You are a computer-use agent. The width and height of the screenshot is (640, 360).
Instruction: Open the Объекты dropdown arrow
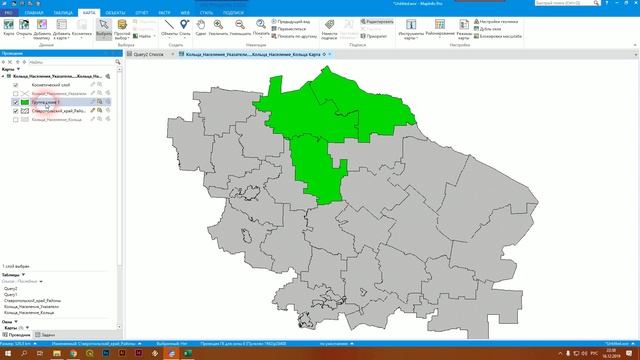click(x=169, y=38)
